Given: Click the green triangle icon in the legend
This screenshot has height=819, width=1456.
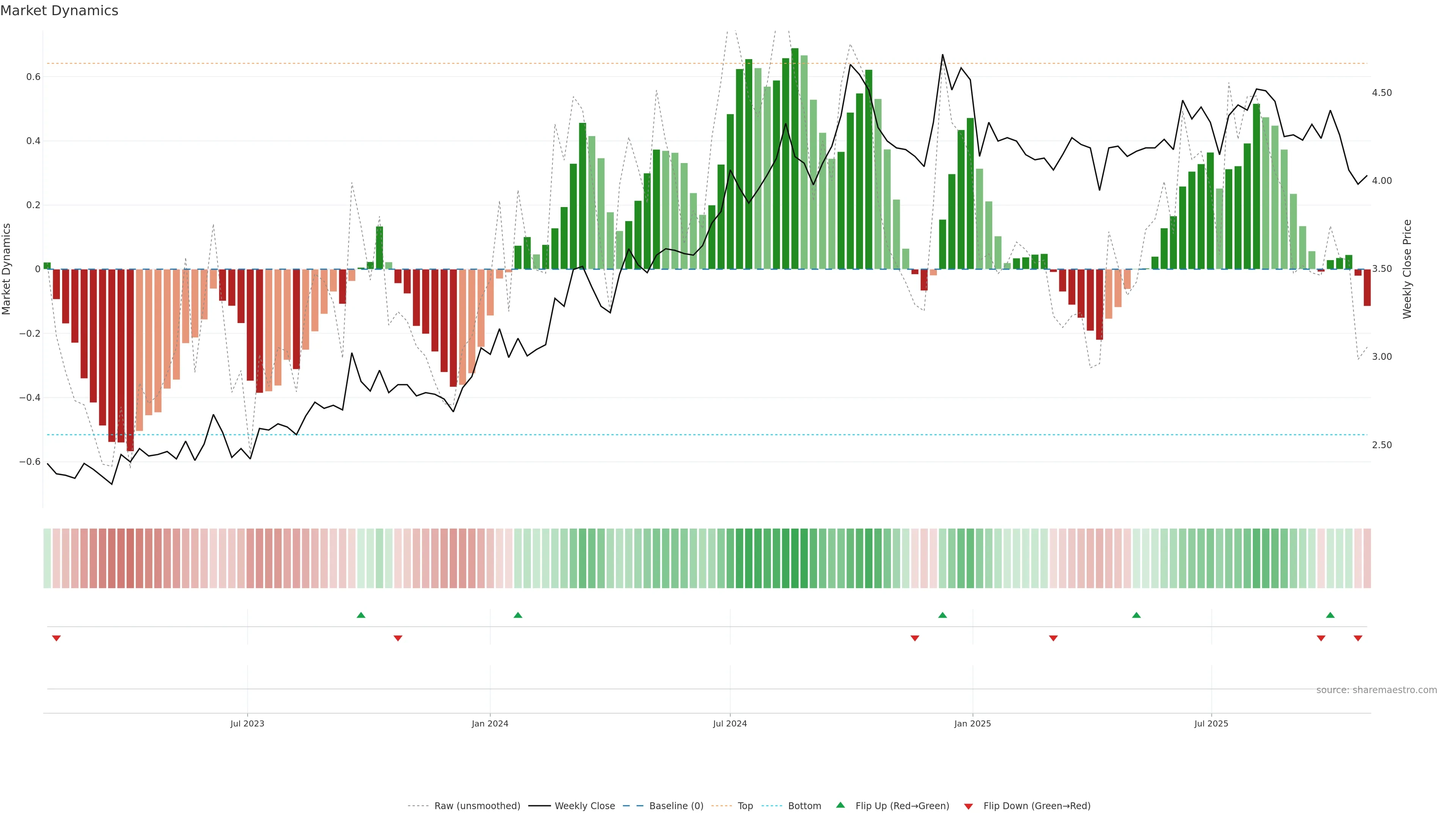Looking at the screenshot, I should (841, 805).
